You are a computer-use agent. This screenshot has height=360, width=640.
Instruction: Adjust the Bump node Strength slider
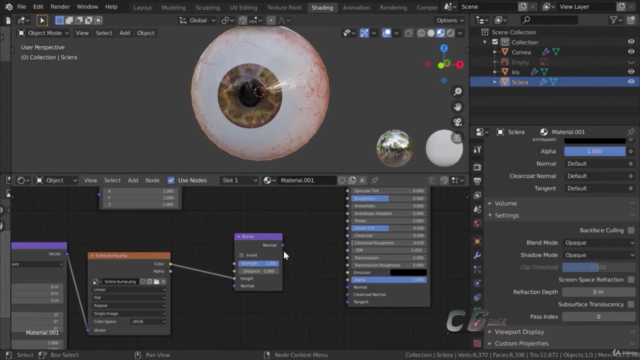(x=258, y=264)
